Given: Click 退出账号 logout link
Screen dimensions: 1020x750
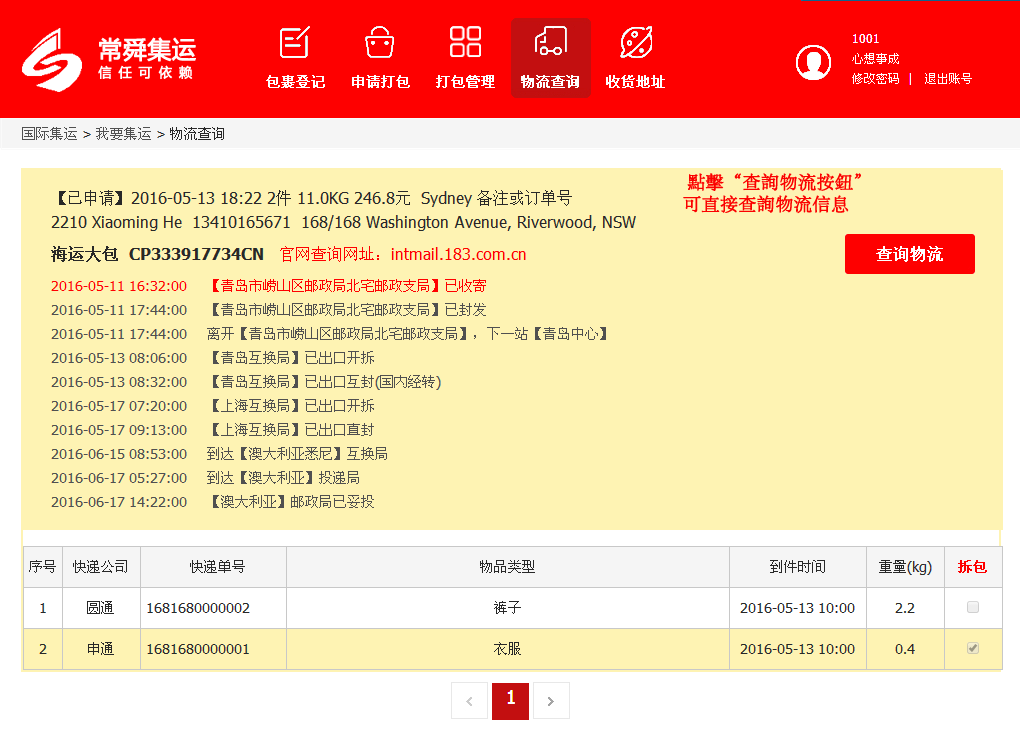Looking at the screenshot, I should [947, 79].
